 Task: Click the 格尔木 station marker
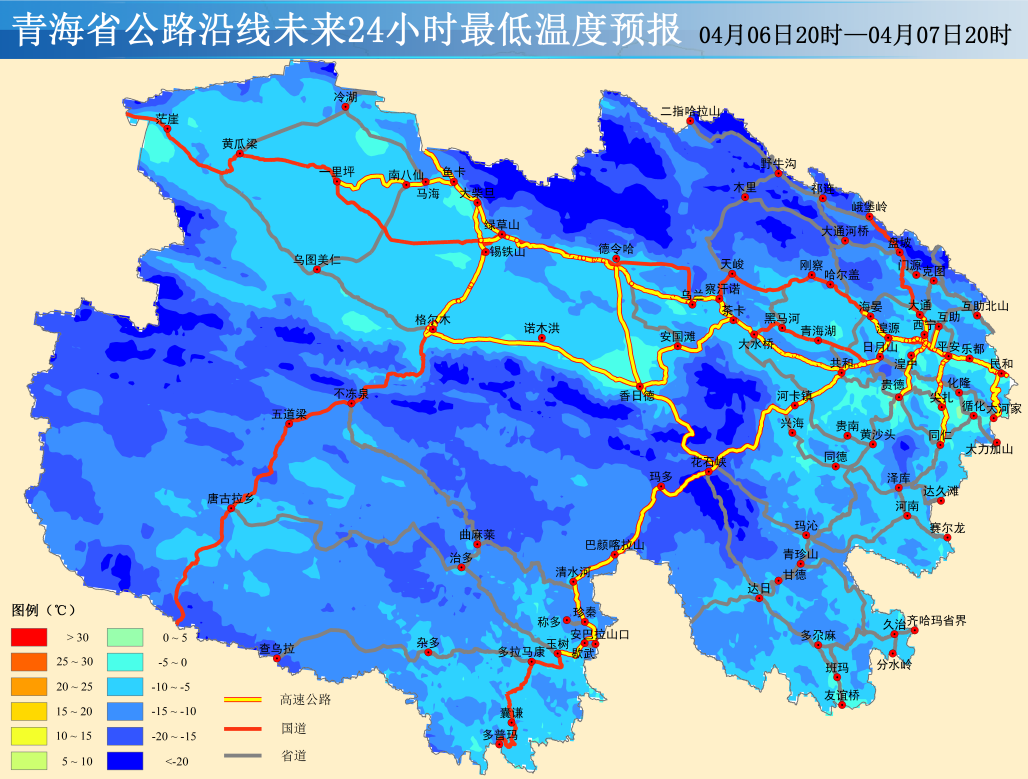click(432, 328)
